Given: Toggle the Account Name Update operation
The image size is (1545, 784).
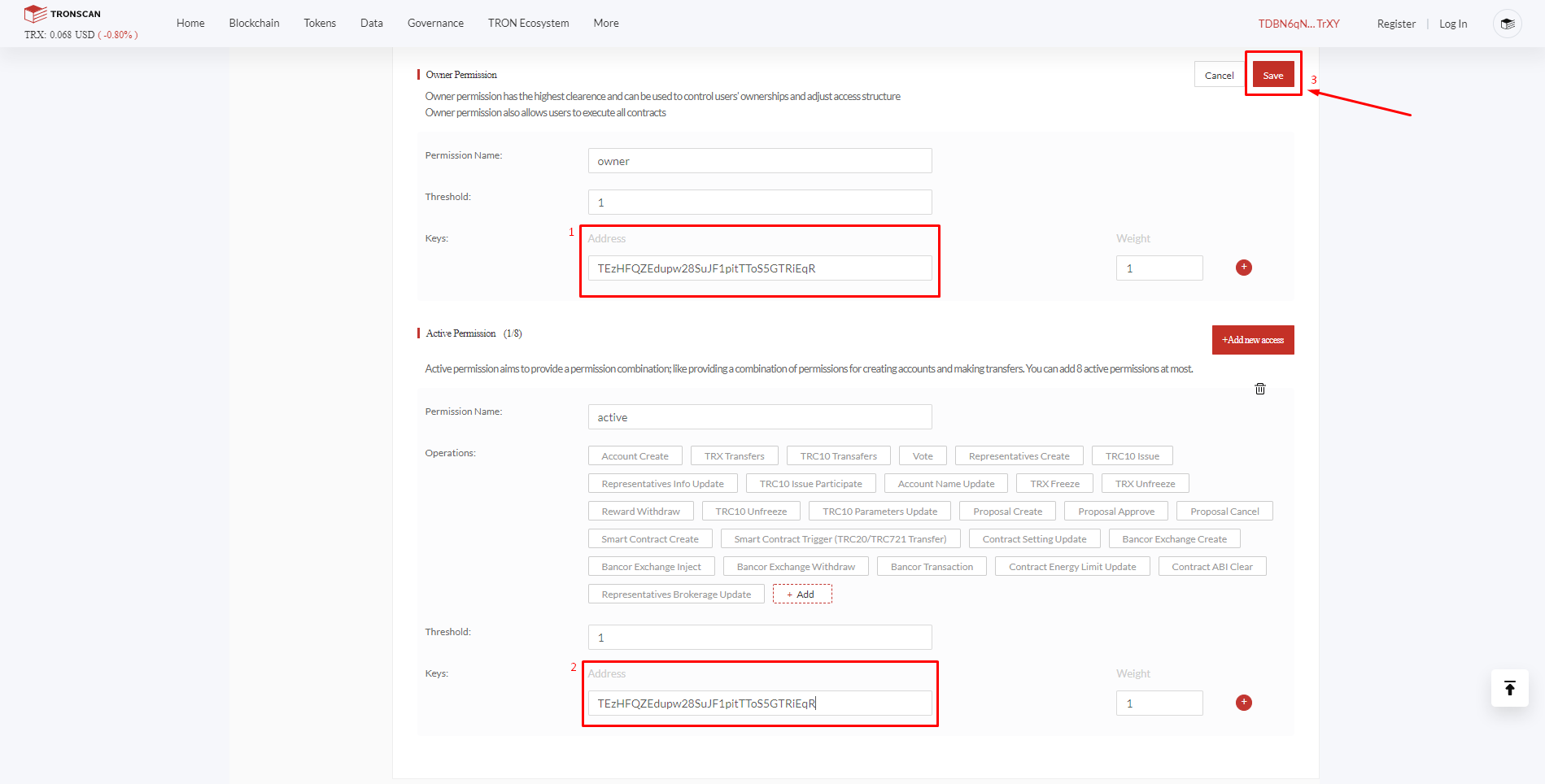Looking at the screenshot, I should 946,484.
